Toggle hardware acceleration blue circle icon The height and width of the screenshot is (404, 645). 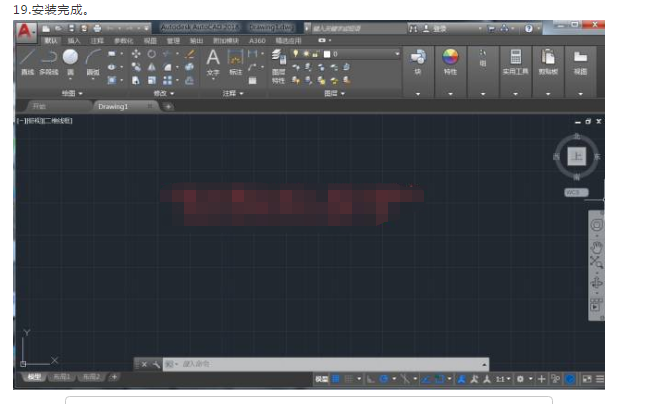[x=570, y=379]
